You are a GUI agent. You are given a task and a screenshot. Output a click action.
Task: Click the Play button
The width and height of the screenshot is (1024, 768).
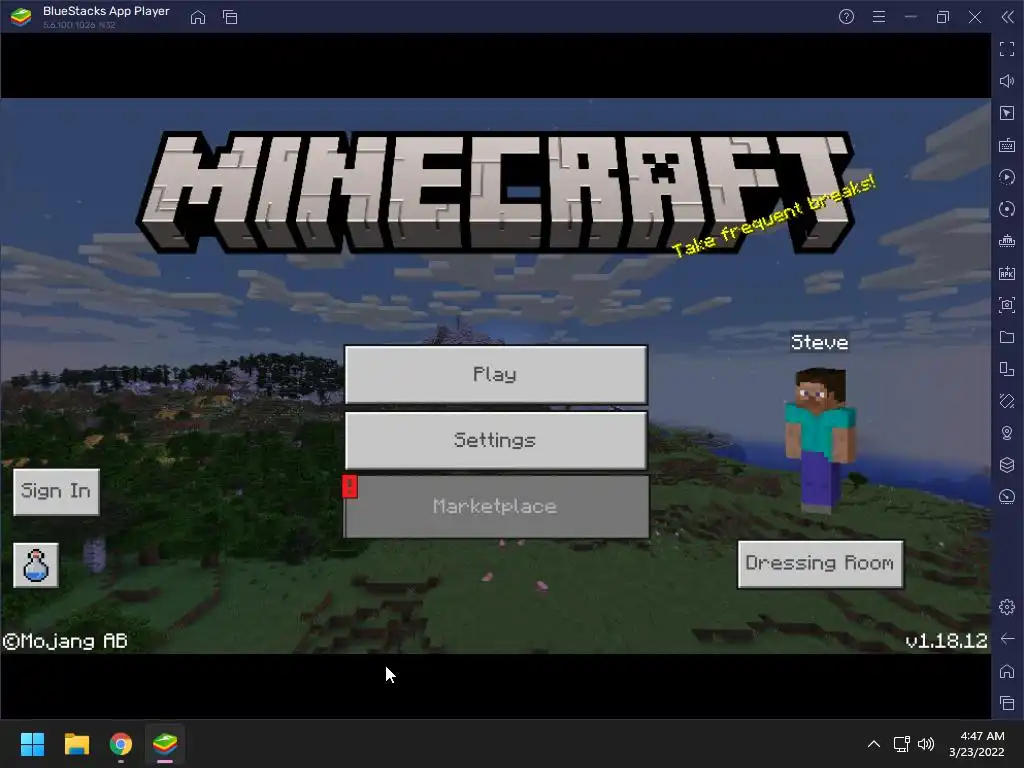[496, 375]
